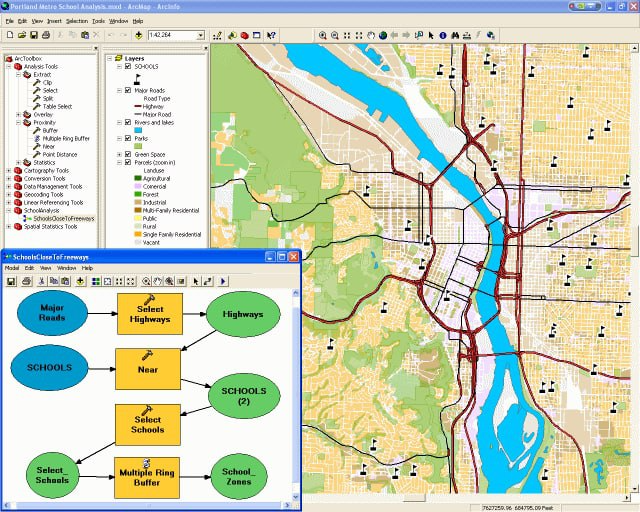Select the Find binoculars tool
Viewport: 640px width, 512px height.
tap(455, 36)
